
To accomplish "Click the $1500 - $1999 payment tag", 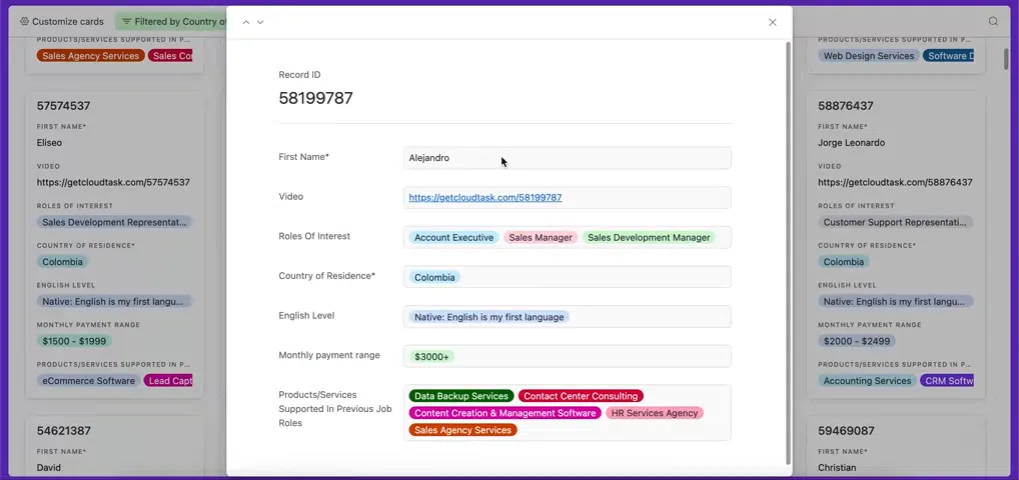I will (74, 341).
